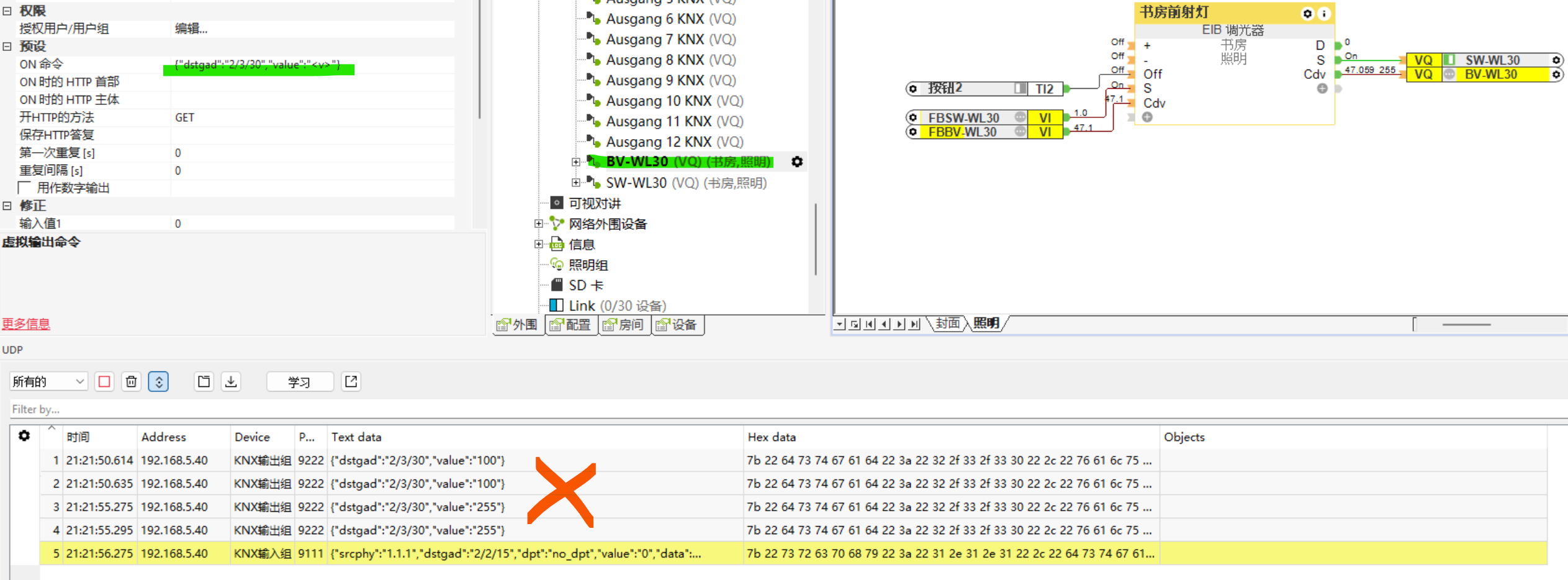Select the SD 卡 tree item
This screenshot has width=1568, height=580.
click(x=585, y=285)
